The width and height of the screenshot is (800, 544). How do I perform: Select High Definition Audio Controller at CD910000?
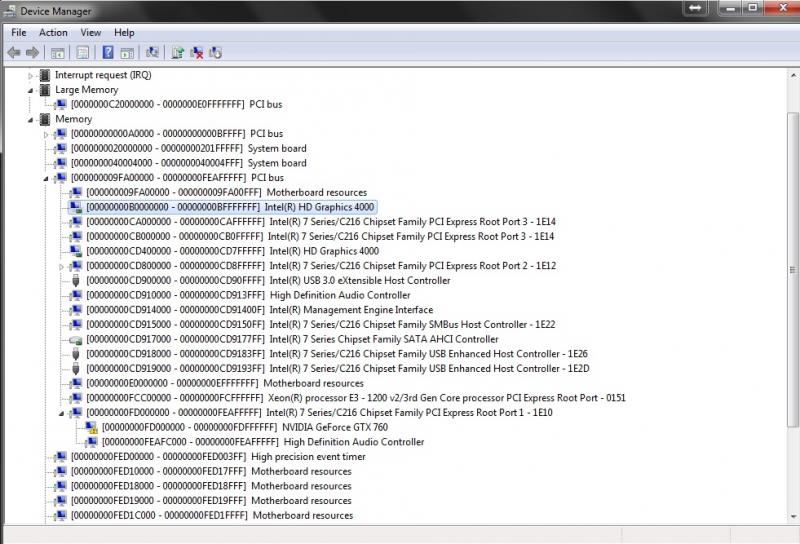(248, 295)
